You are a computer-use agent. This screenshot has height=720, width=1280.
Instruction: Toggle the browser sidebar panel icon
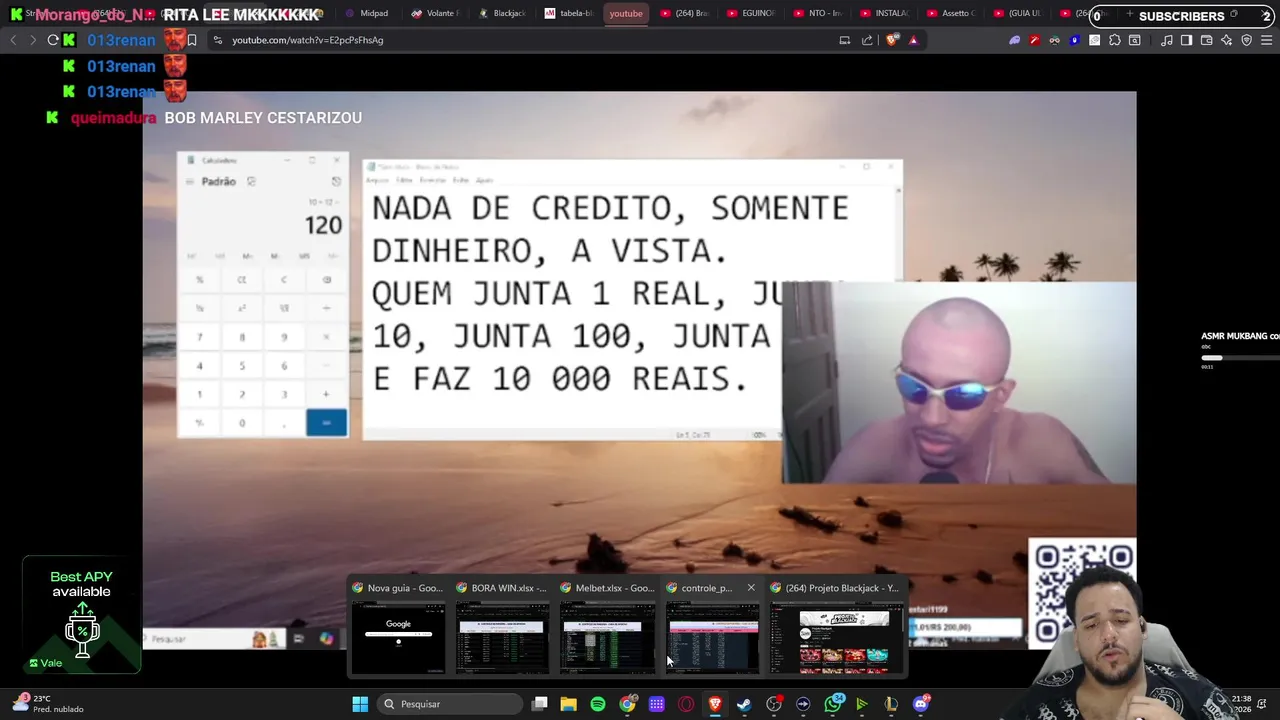pyautogui.click(x=1186, y=40)
